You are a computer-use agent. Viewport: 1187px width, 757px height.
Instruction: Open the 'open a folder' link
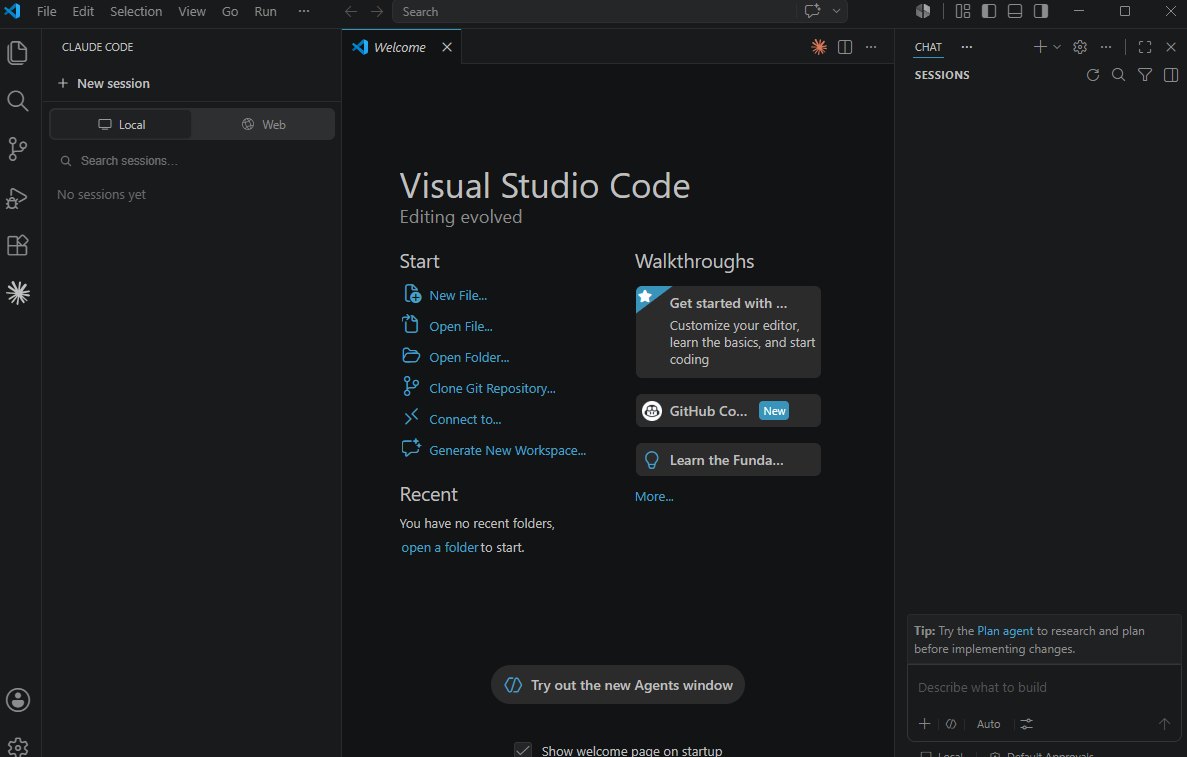click(x=440, y=547)
